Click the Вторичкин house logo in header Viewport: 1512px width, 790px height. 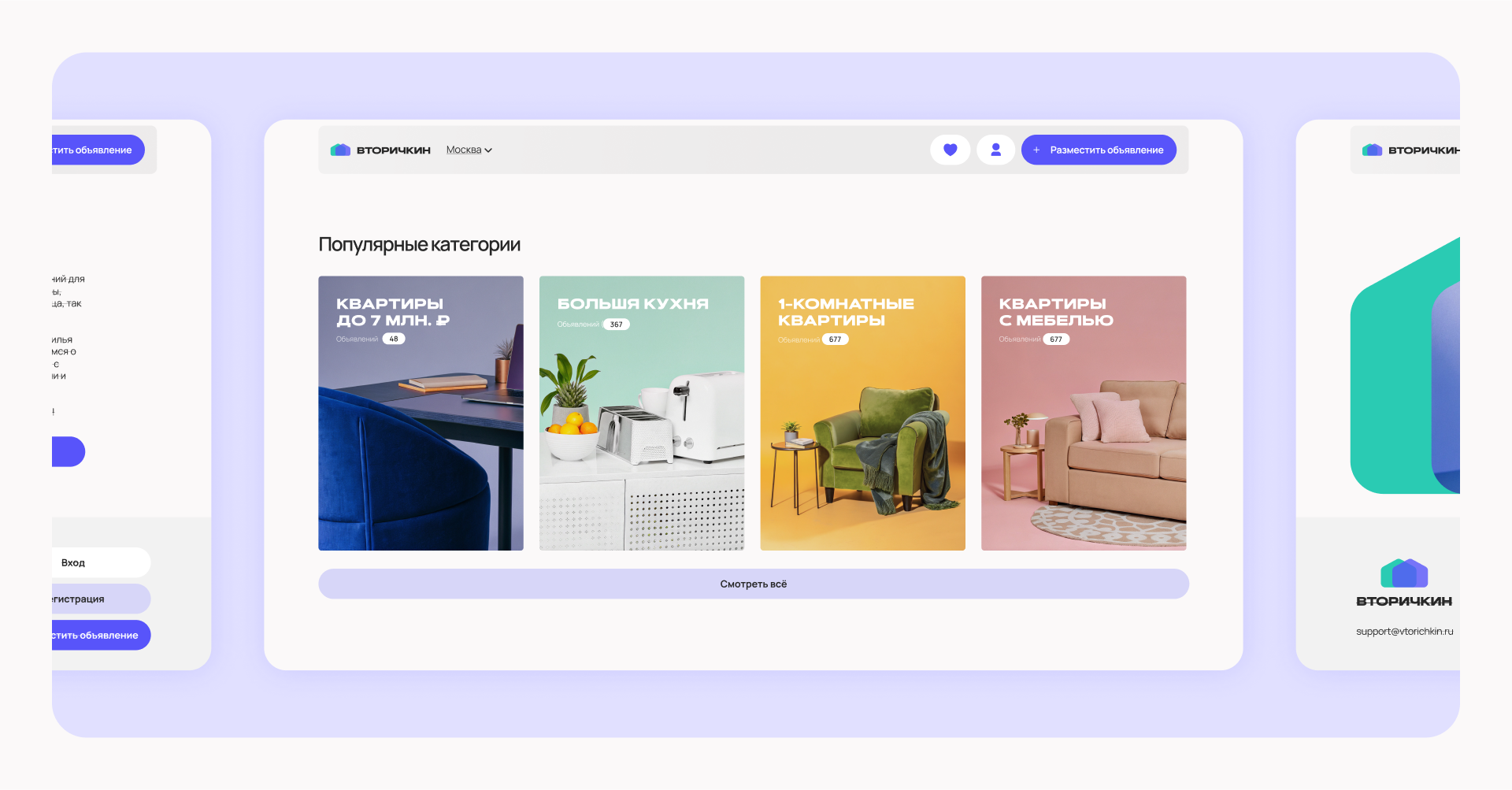pyautogui.click(x=340, y=150)
